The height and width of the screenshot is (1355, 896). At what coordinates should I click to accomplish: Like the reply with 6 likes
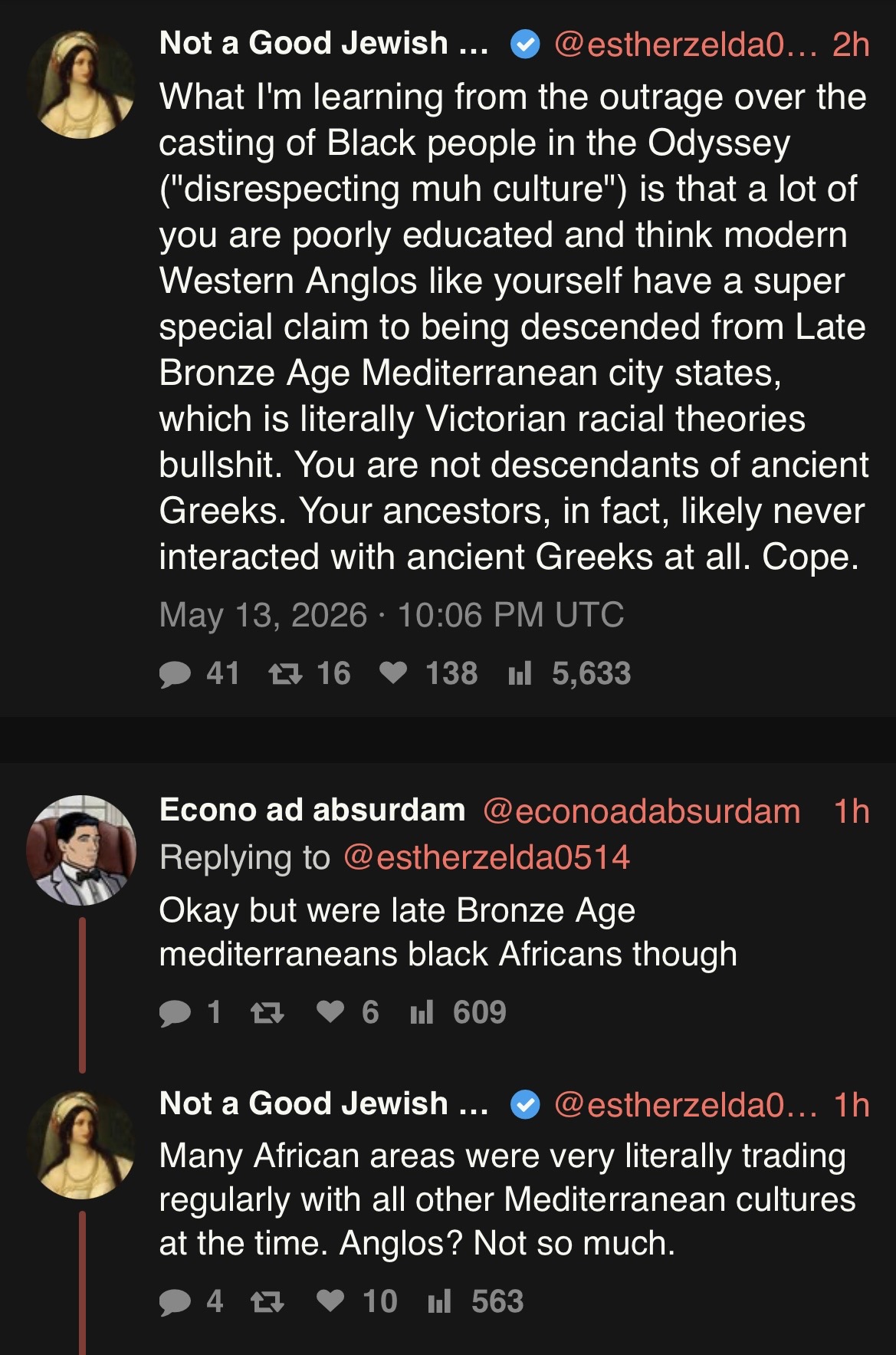pos(348,1012)
